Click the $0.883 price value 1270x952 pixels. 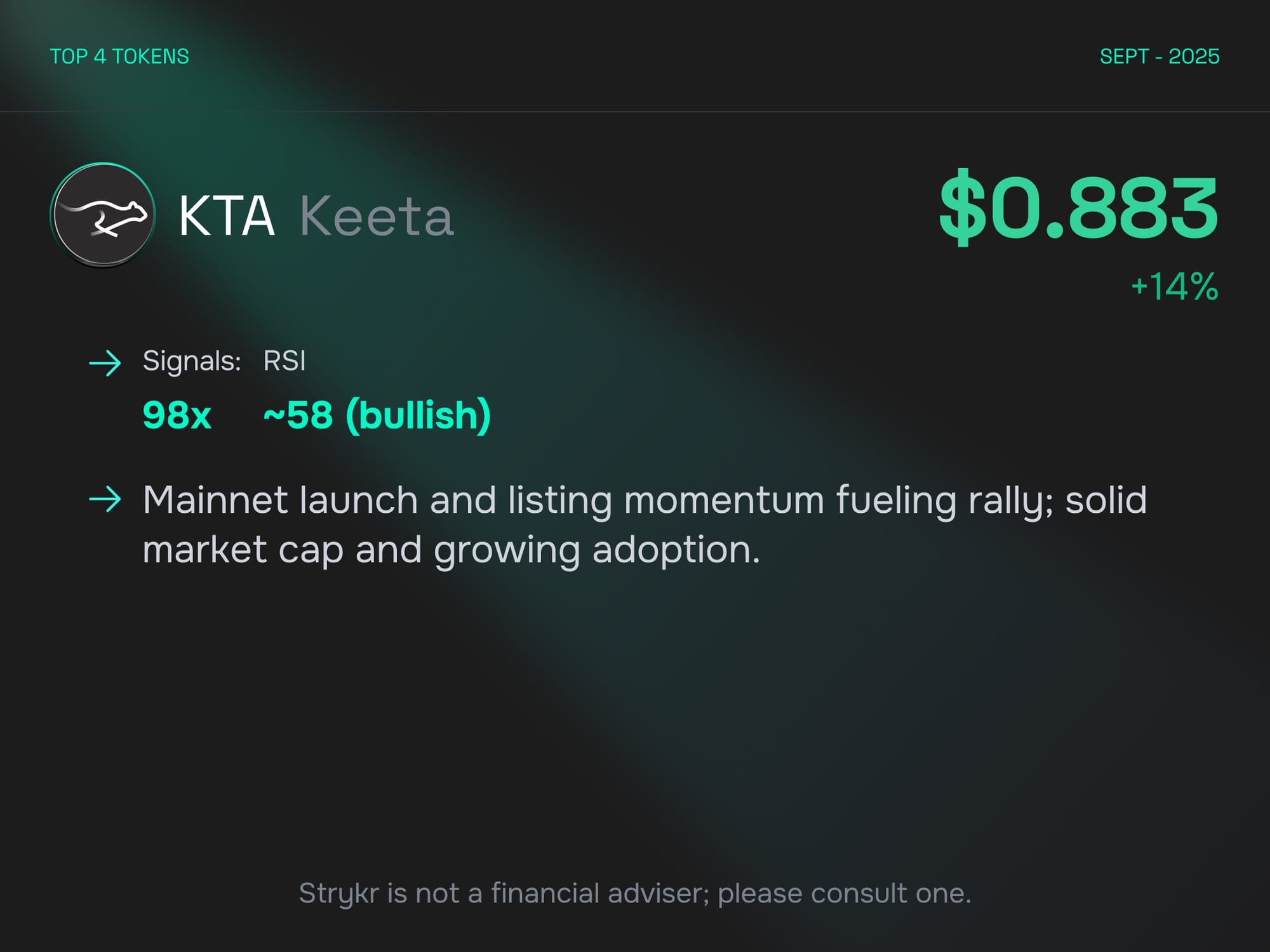pos(1078,208)
